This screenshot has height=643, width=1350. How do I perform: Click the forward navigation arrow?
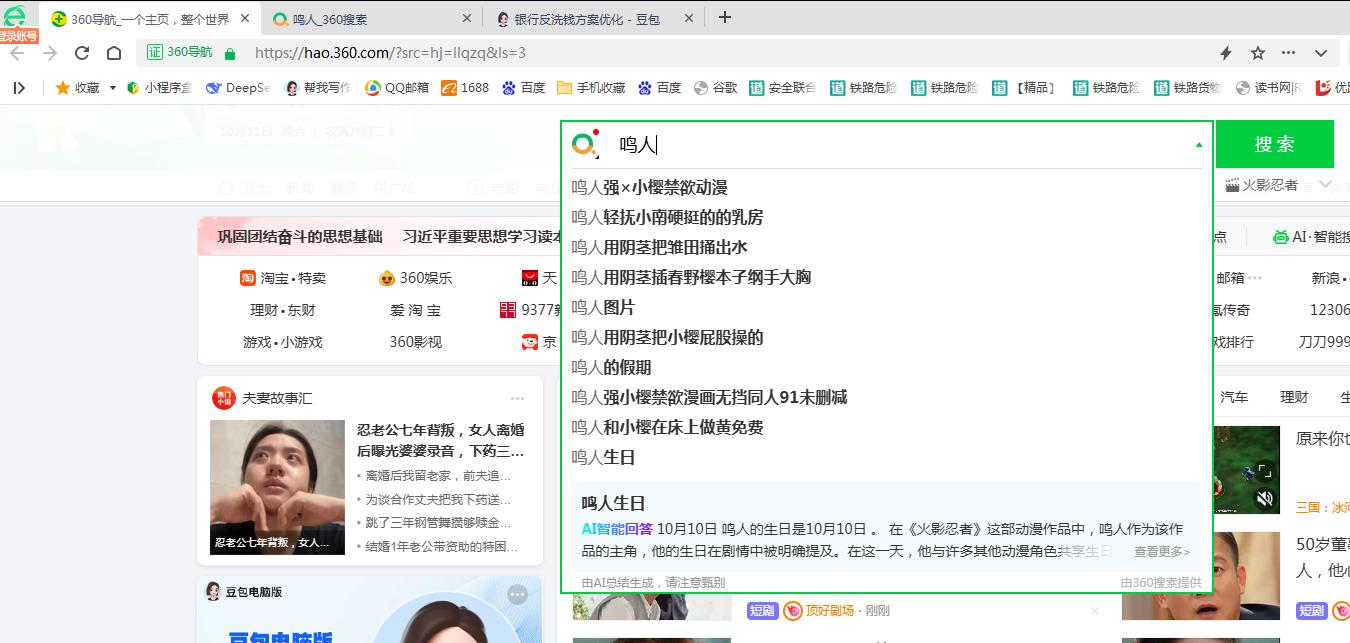50,53
